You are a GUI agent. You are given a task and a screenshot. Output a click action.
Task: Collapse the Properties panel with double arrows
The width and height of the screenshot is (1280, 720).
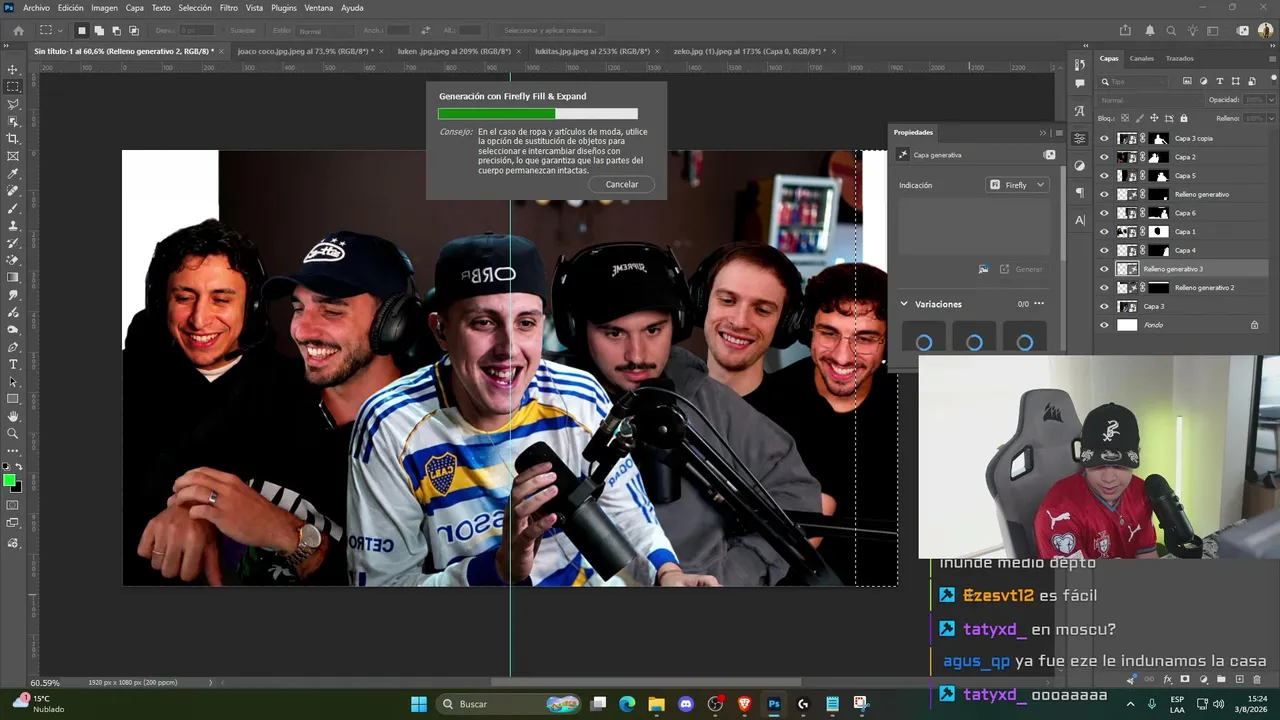(x=1043, y=132)
